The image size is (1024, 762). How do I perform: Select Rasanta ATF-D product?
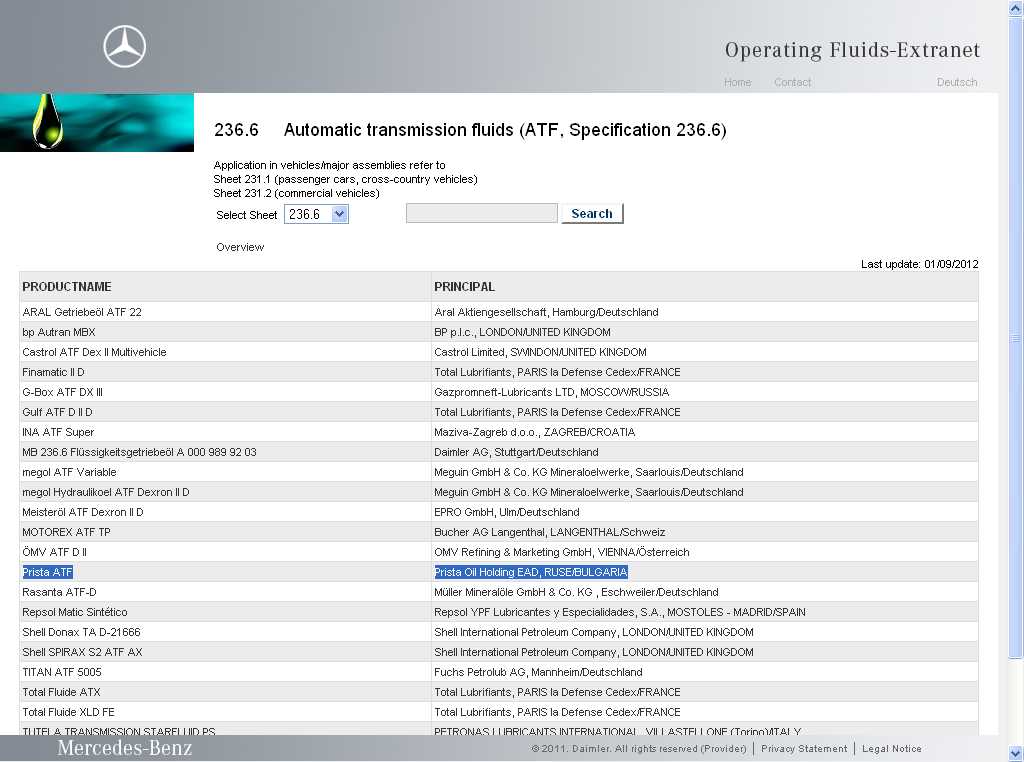point(59,592)
